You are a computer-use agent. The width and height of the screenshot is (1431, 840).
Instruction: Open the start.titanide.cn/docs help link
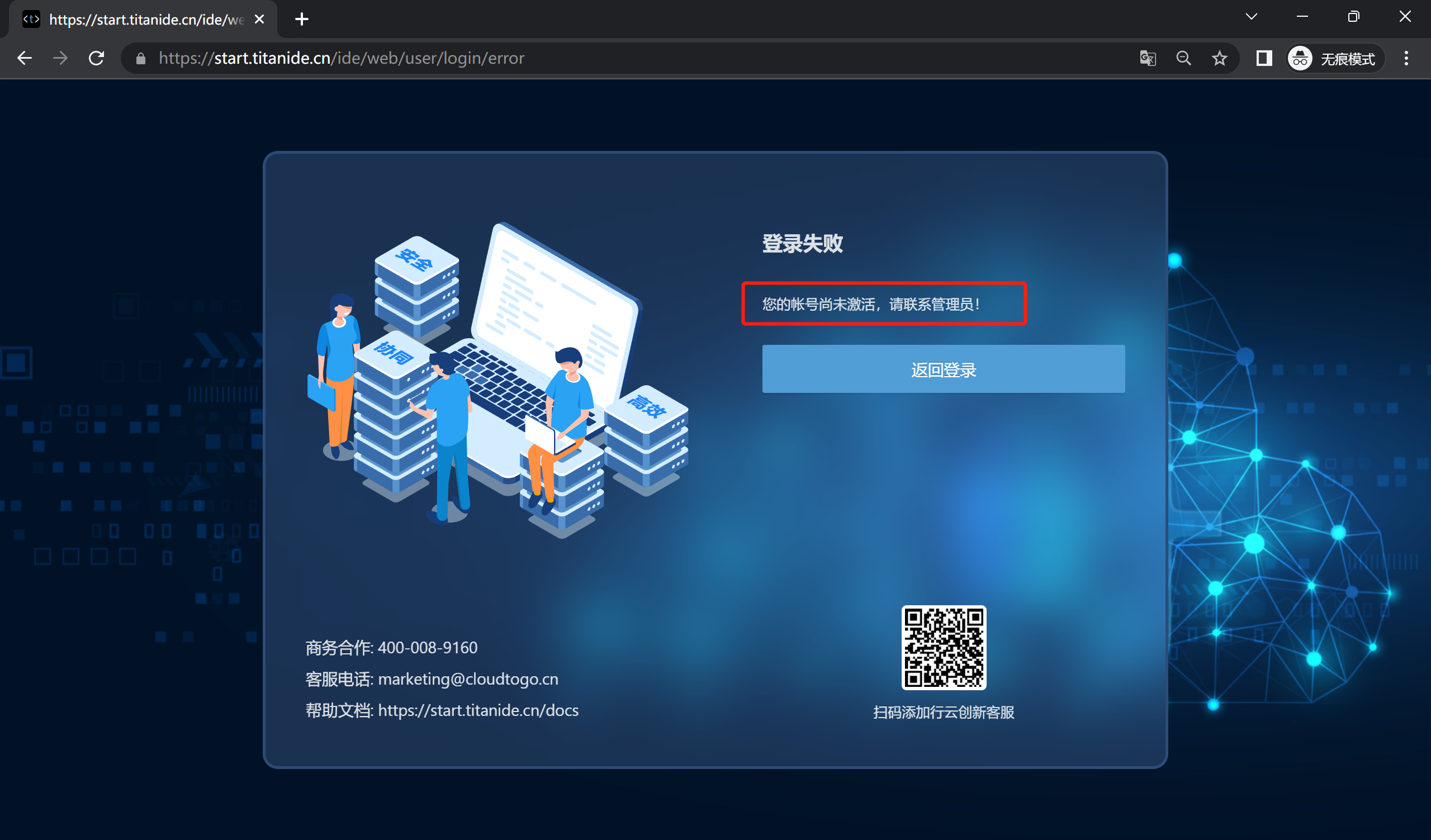(478, 710)
